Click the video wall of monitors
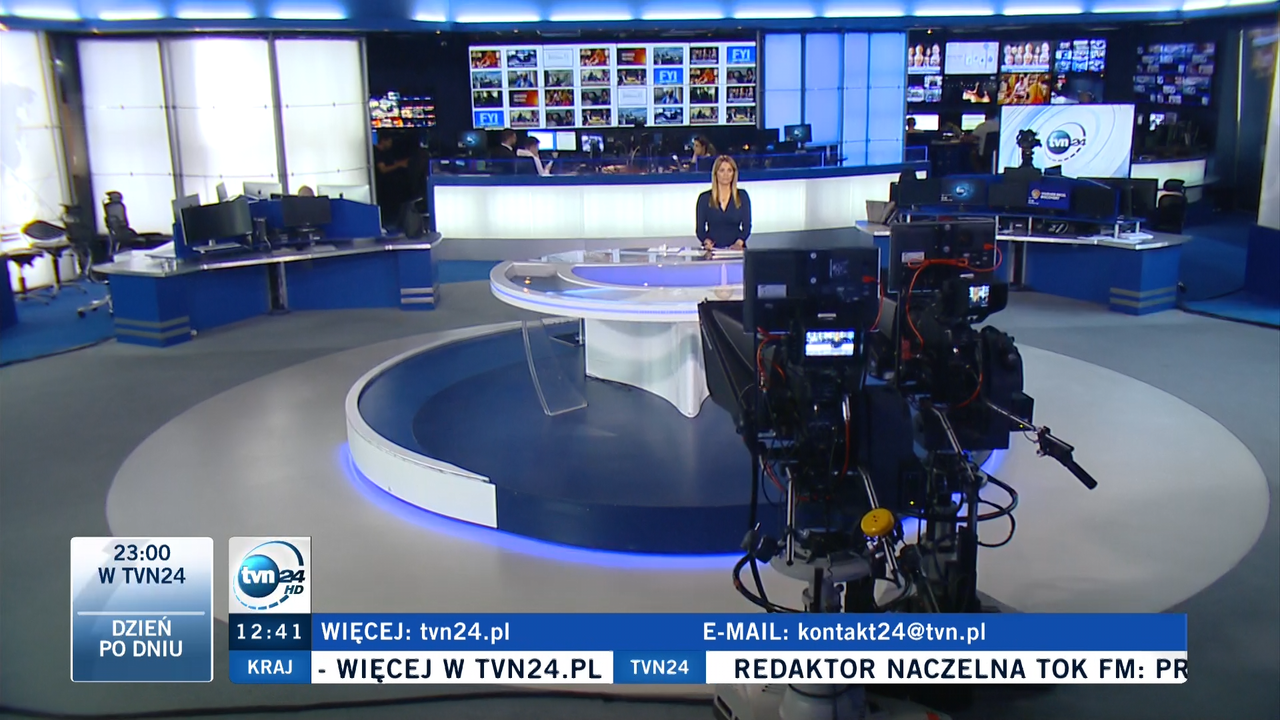Viewport: 1280px width, 720px height. point(613,85)
